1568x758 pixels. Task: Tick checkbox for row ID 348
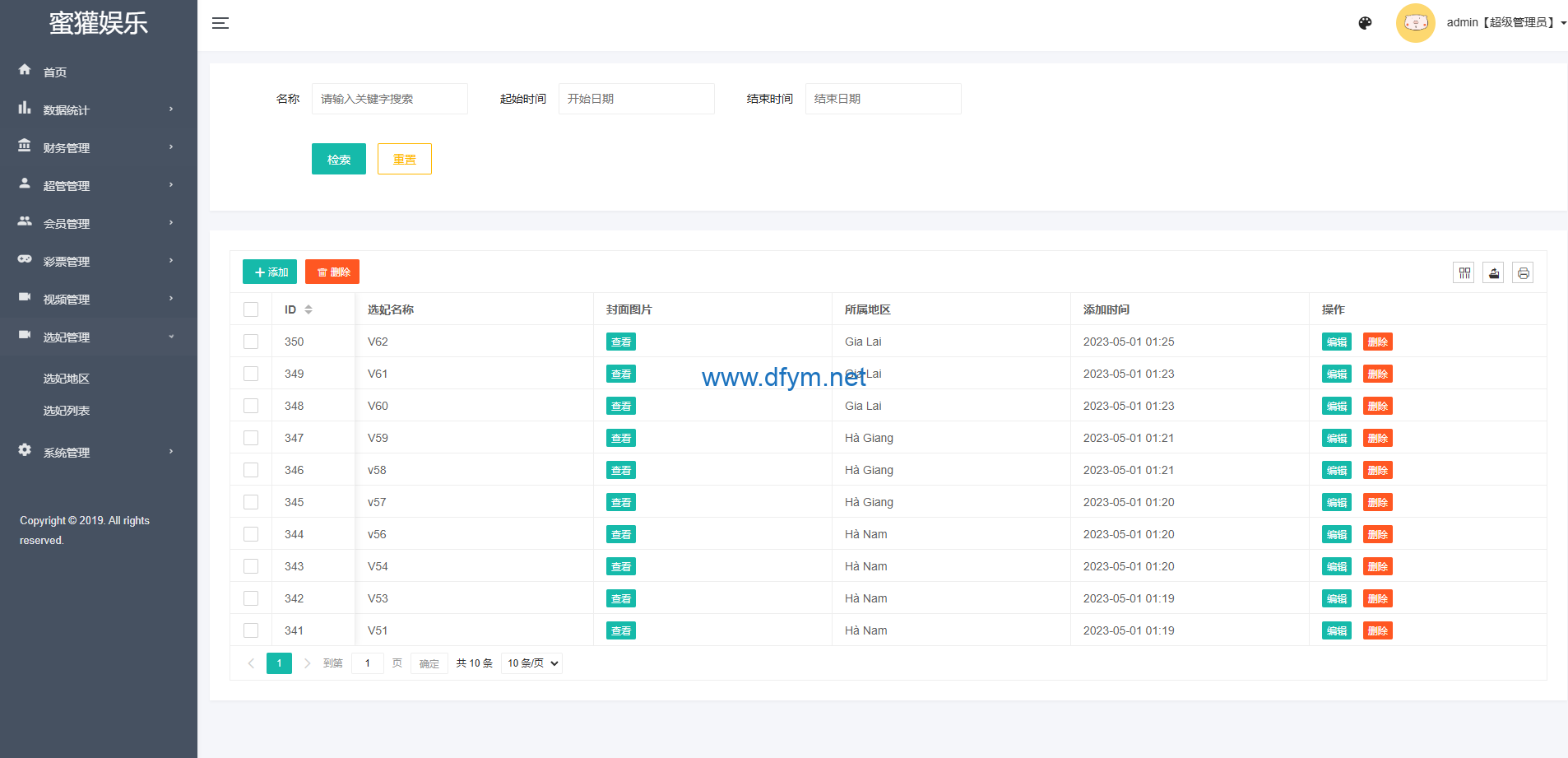point(251,406)
